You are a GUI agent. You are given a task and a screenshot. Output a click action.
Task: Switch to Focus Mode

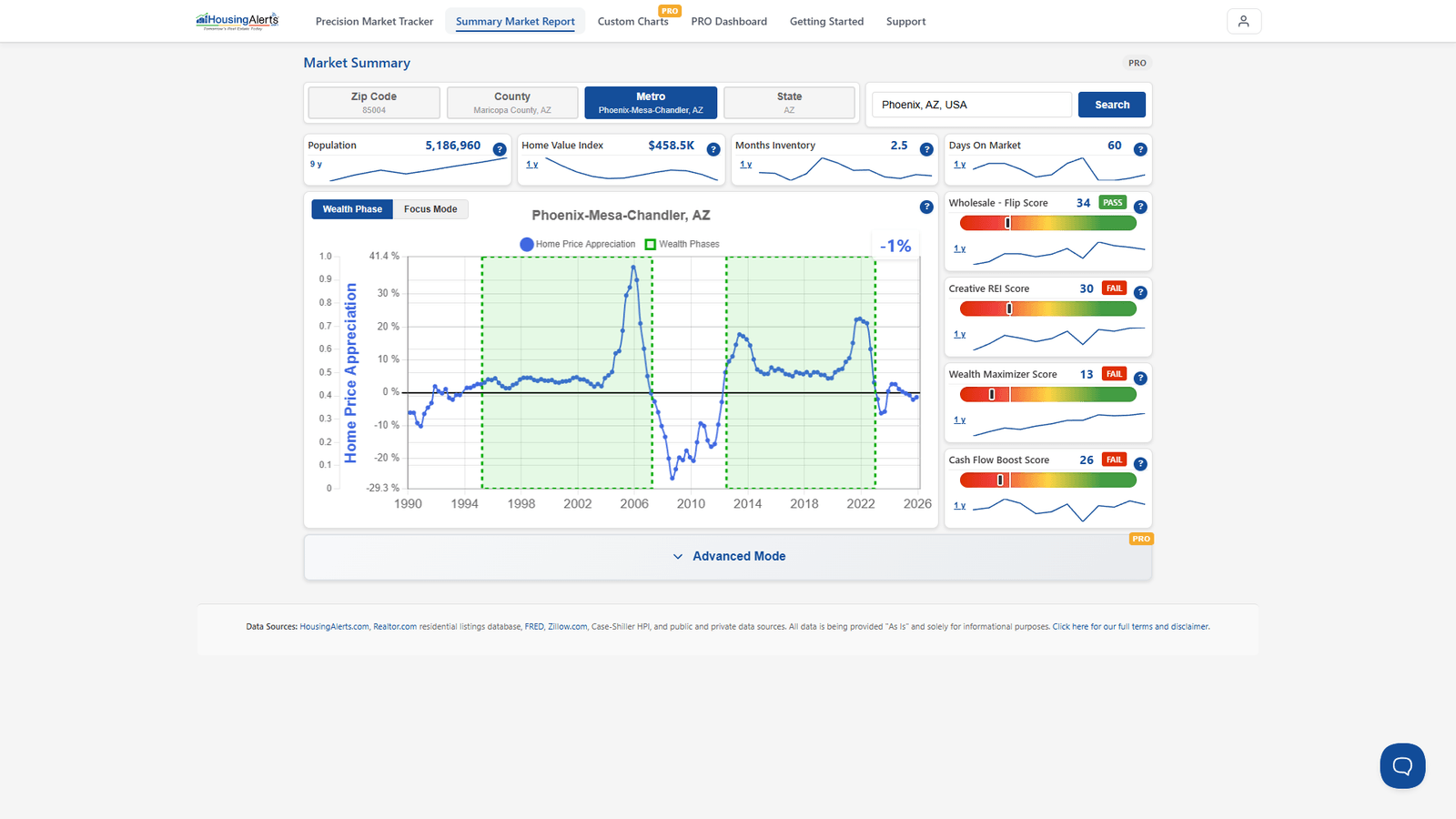(x=430, y=209)
